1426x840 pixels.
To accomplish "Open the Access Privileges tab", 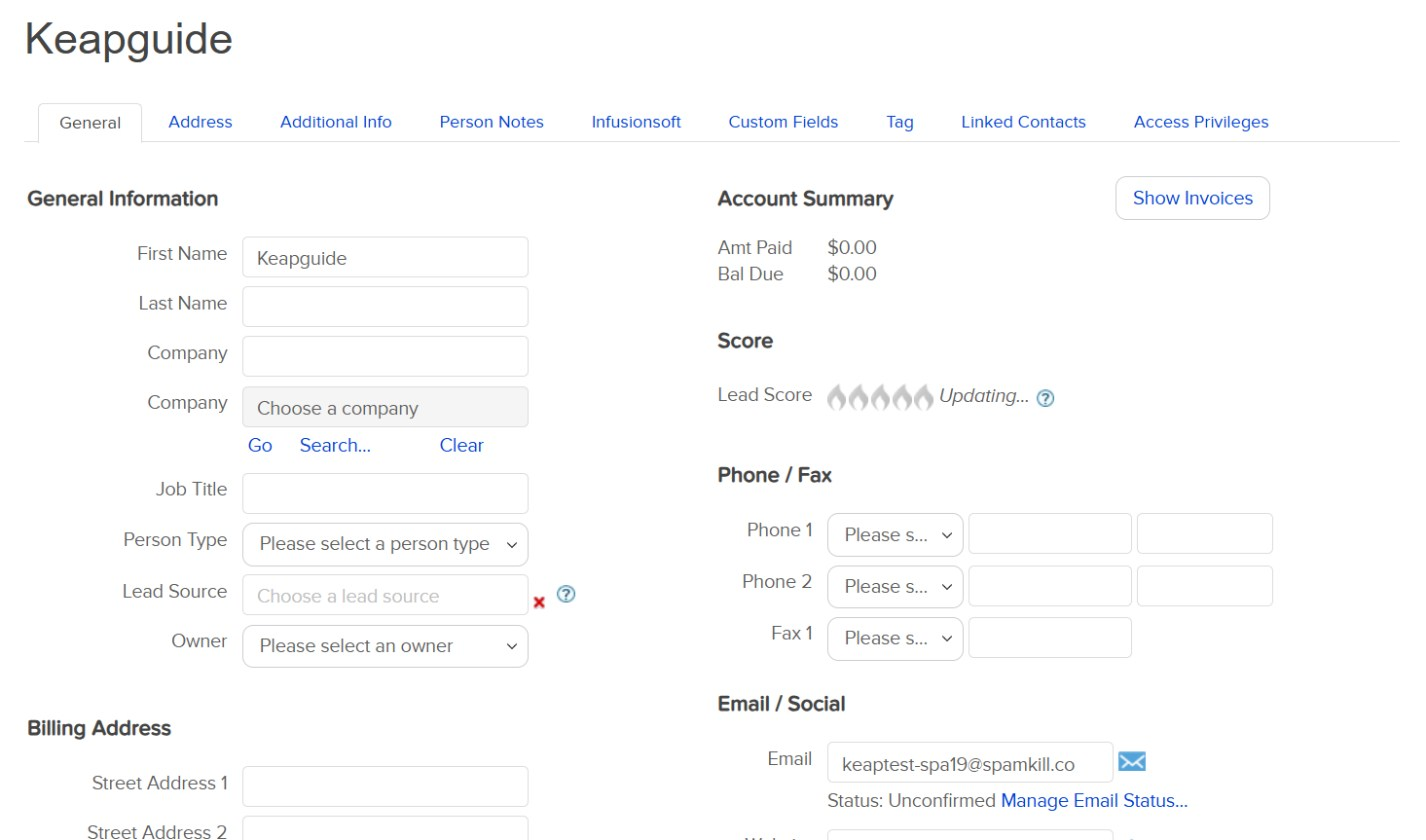I will point(1201,122).
